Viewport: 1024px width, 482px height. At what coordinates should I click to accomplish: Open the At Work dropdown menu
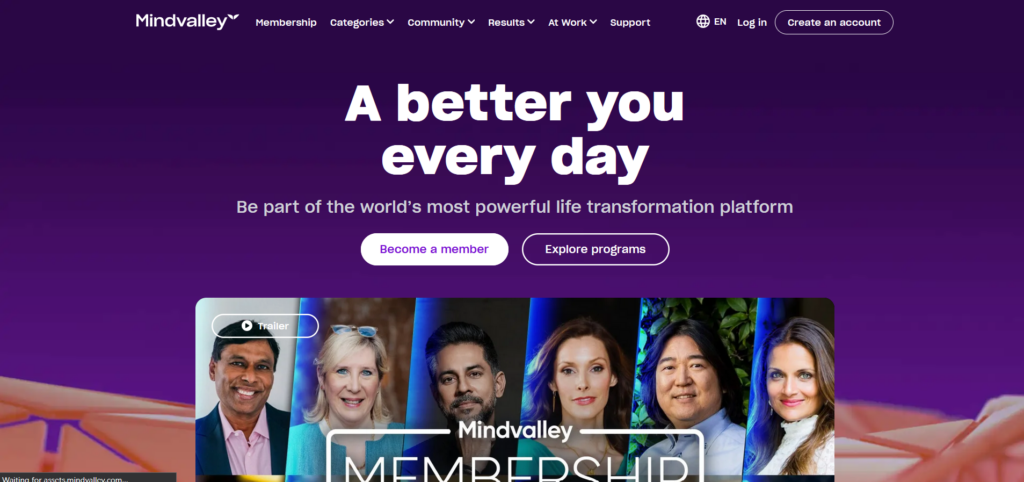point(572,22)
